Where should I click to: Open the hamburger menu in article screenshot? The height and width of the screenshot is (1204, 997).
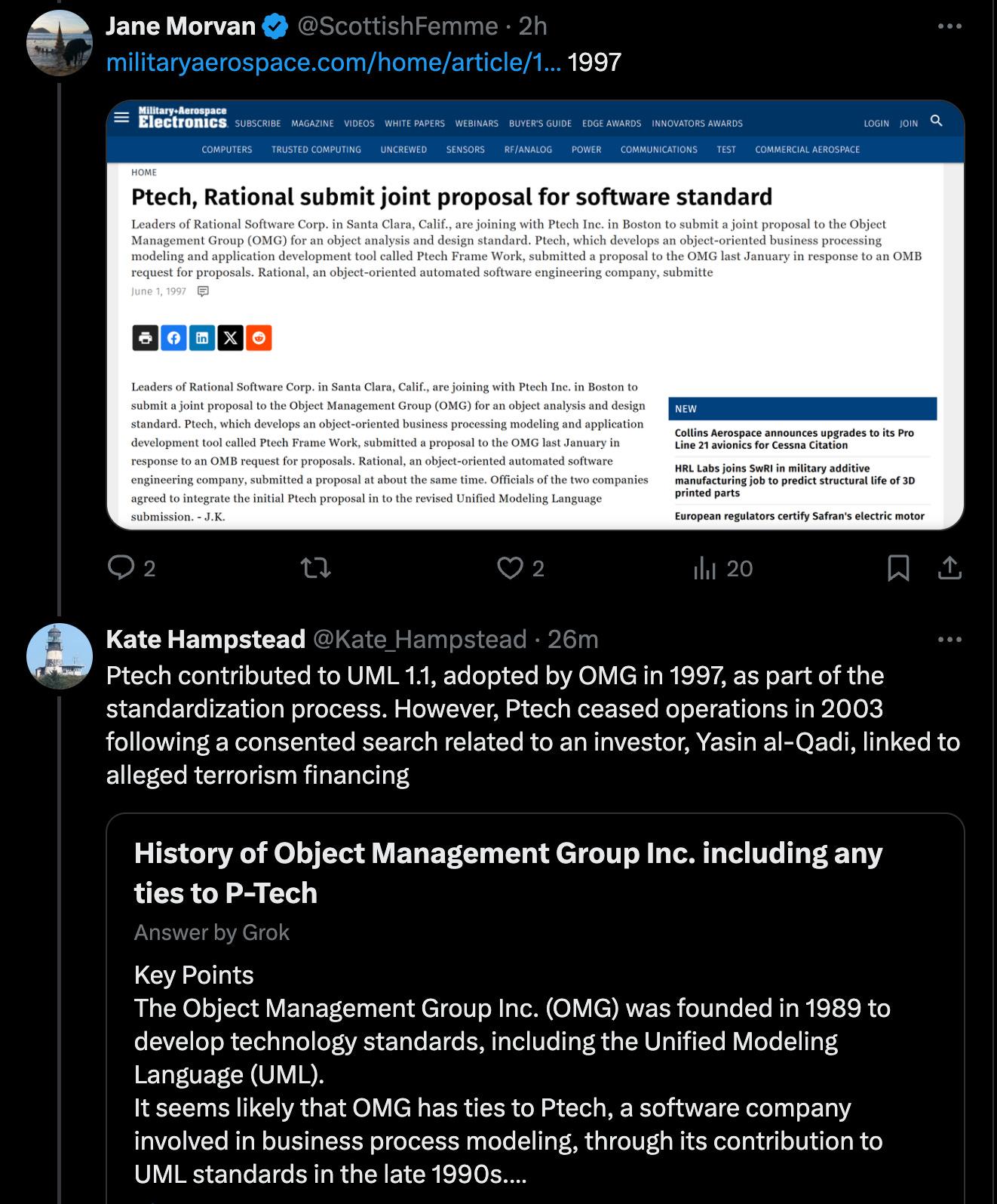121,118
